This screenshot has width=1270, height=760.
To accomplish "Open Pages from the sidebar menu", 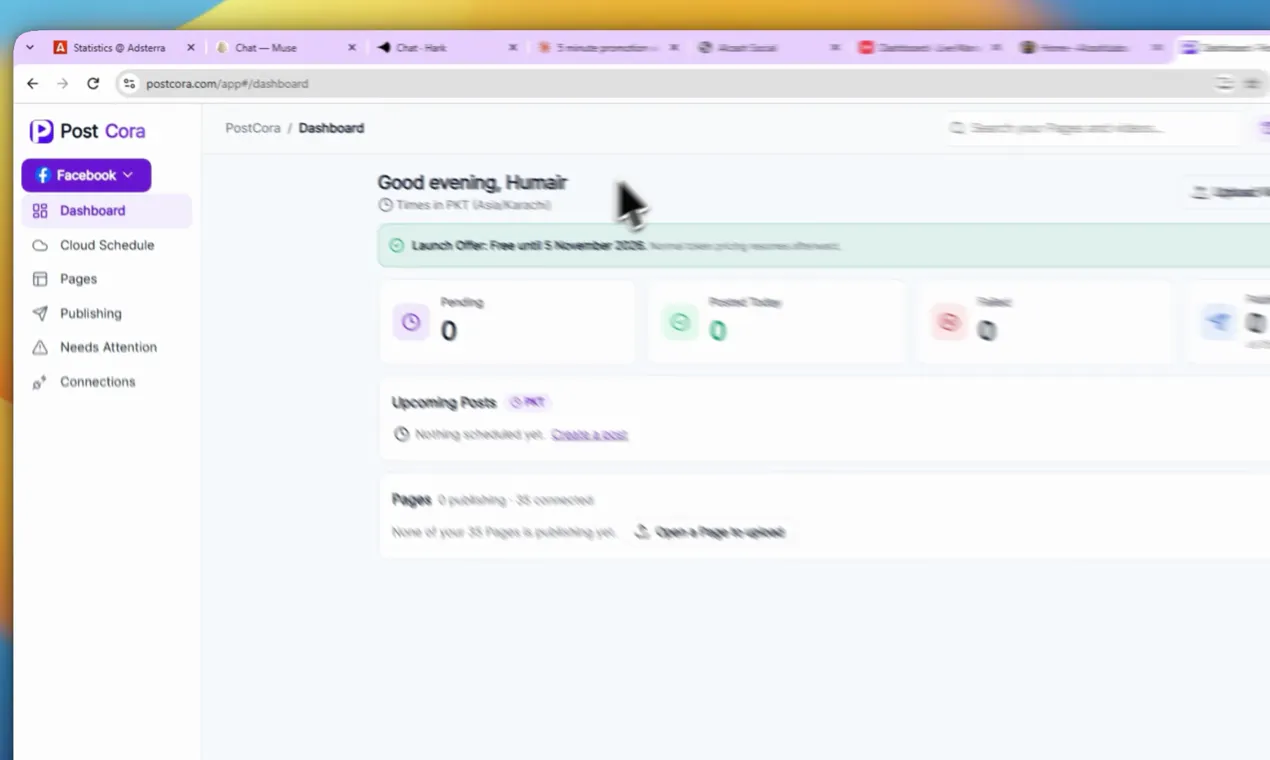I will click(106, 279).
